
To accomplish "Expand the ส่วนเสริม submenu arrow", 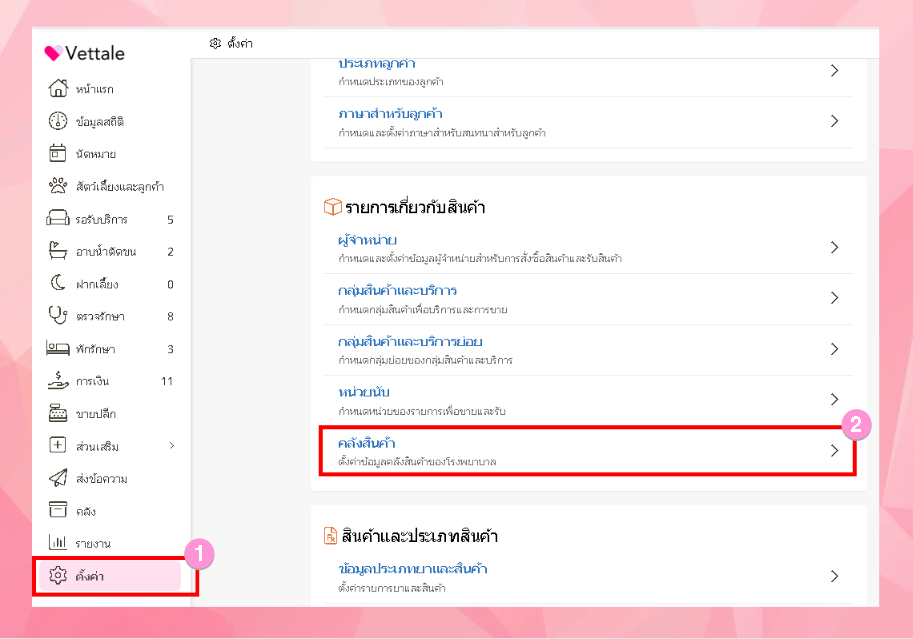I will pyautogui.click(x=172, y=446).
